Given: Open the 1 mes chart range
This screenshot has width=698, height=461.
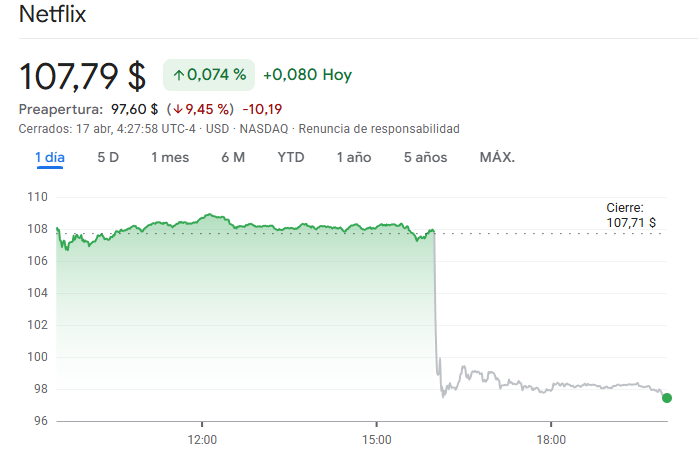Looking at the screenshot, I should coord(170,157).
